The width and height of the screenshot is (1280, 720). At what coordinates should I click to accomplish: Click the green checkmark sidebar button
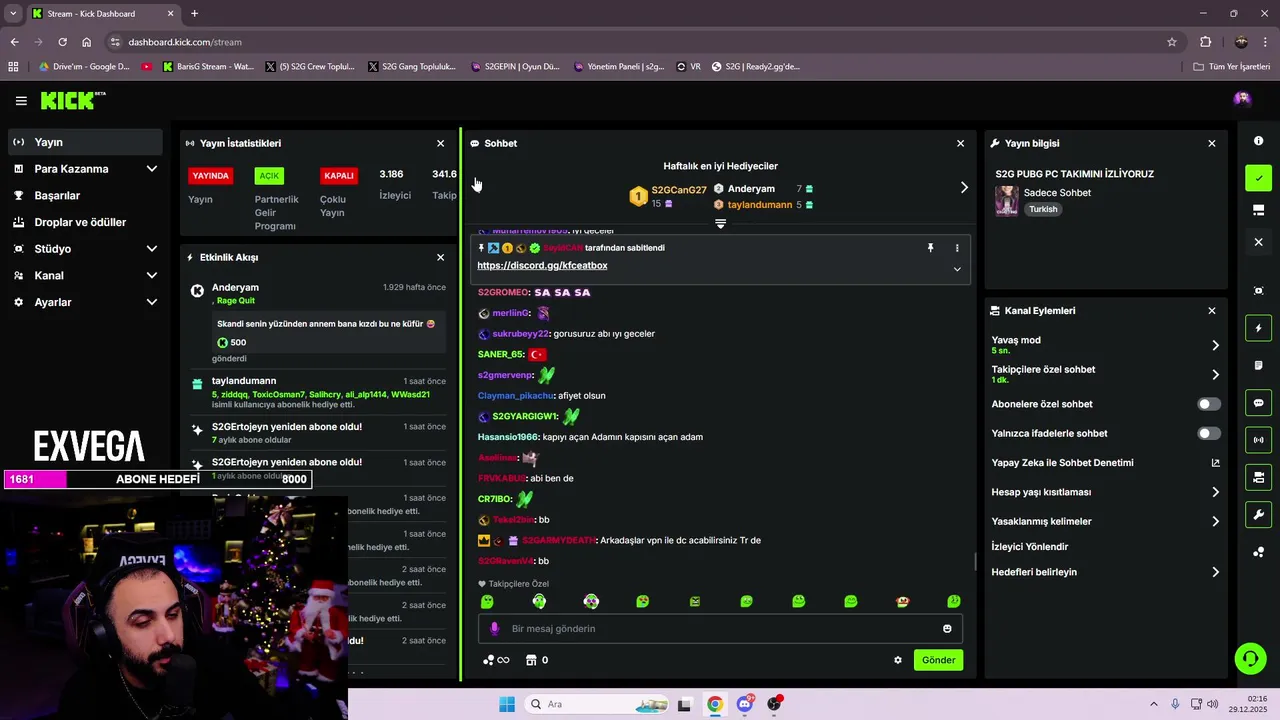pyautogui.click(x=1258, y=178)
